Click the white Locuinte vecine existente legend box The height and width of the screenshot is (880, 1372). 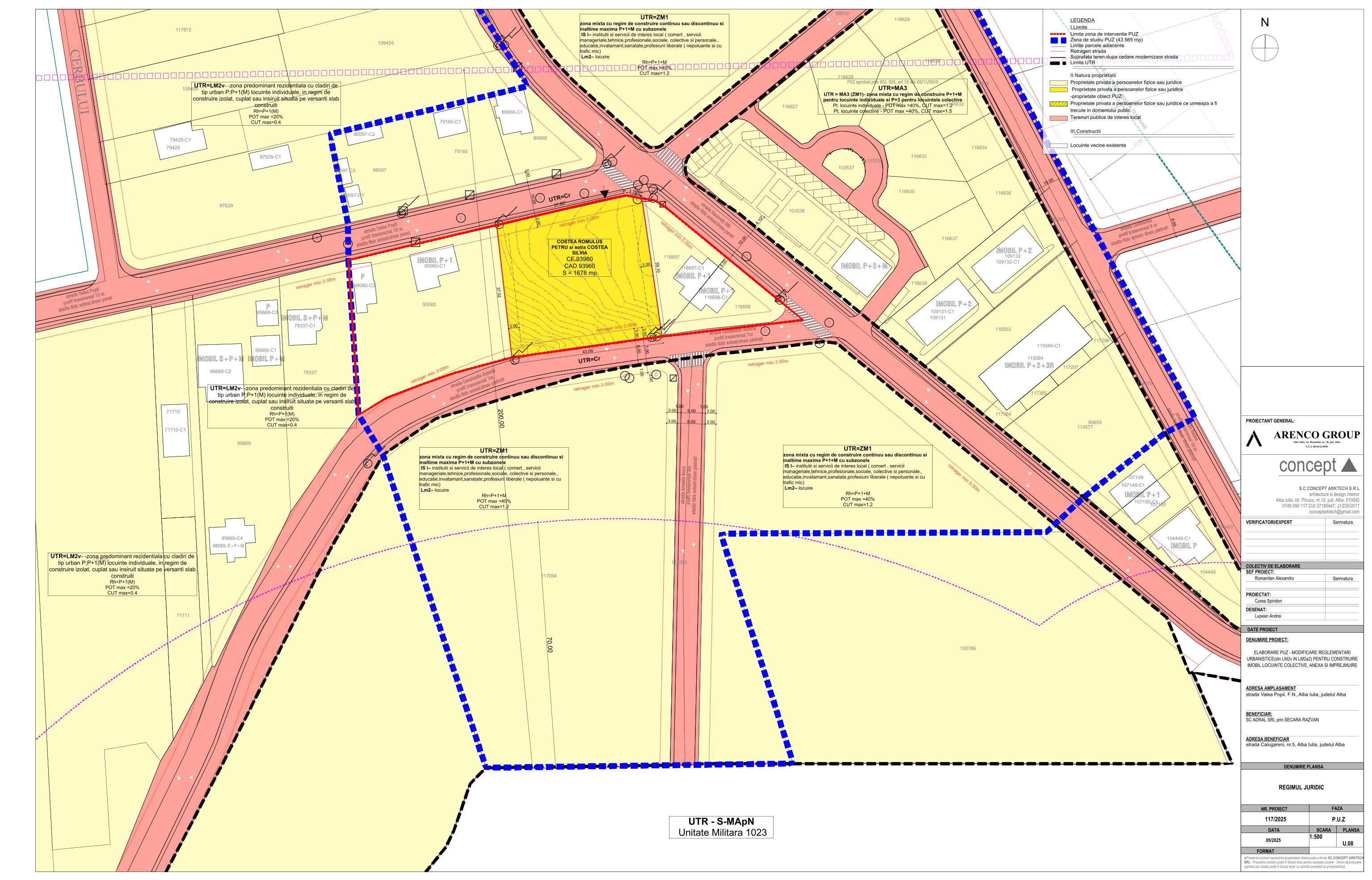click(1059, 146)
